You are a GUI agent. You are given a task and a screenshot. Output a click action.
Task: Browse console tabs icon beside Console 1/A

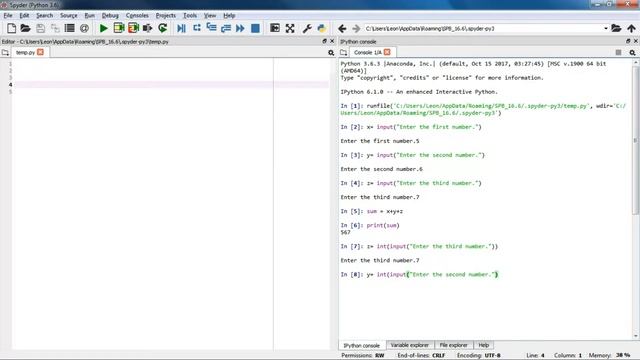[x=344, y=53]
